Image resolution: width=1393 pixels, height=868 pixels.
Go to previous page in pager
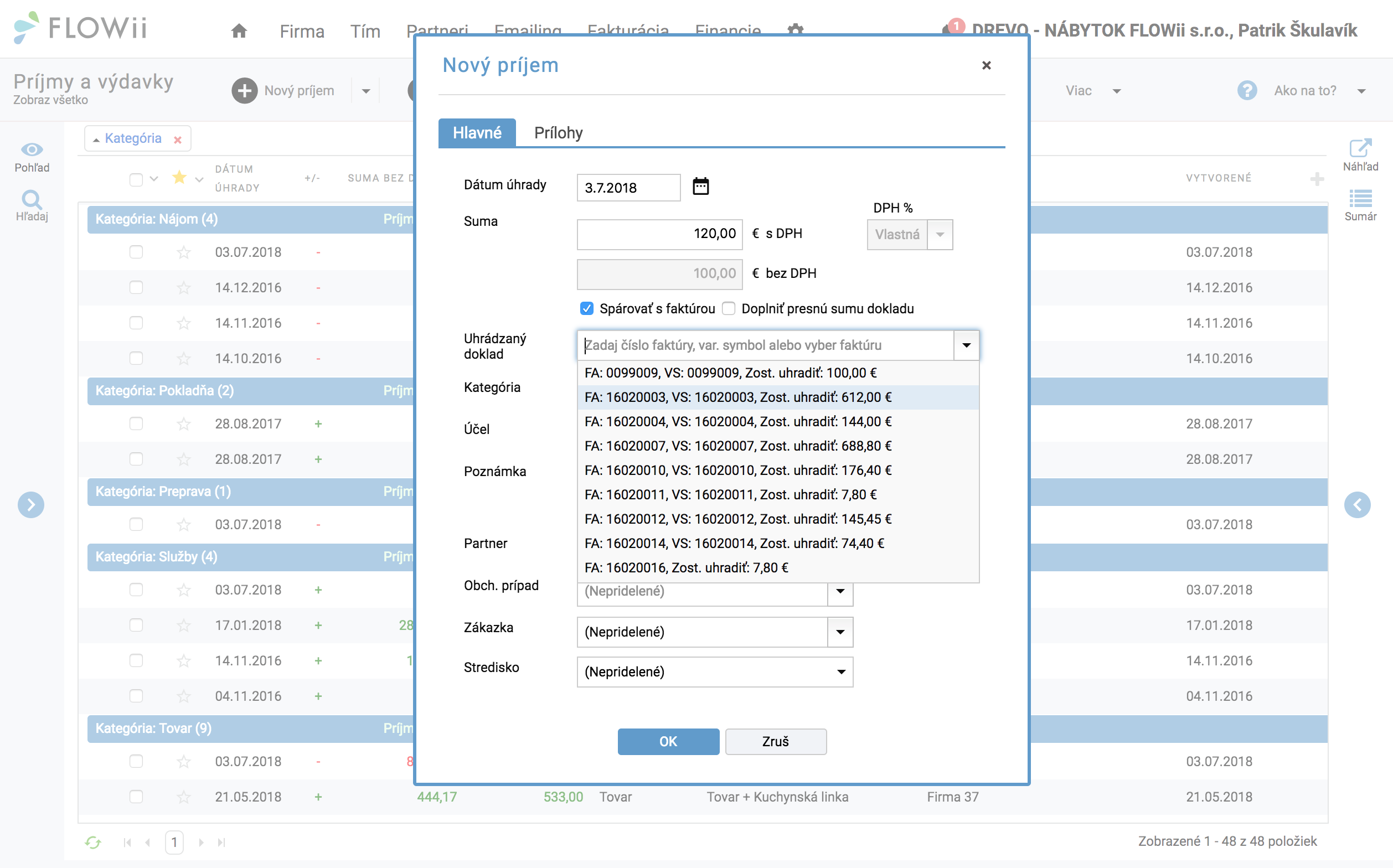(x=148, y=842)
